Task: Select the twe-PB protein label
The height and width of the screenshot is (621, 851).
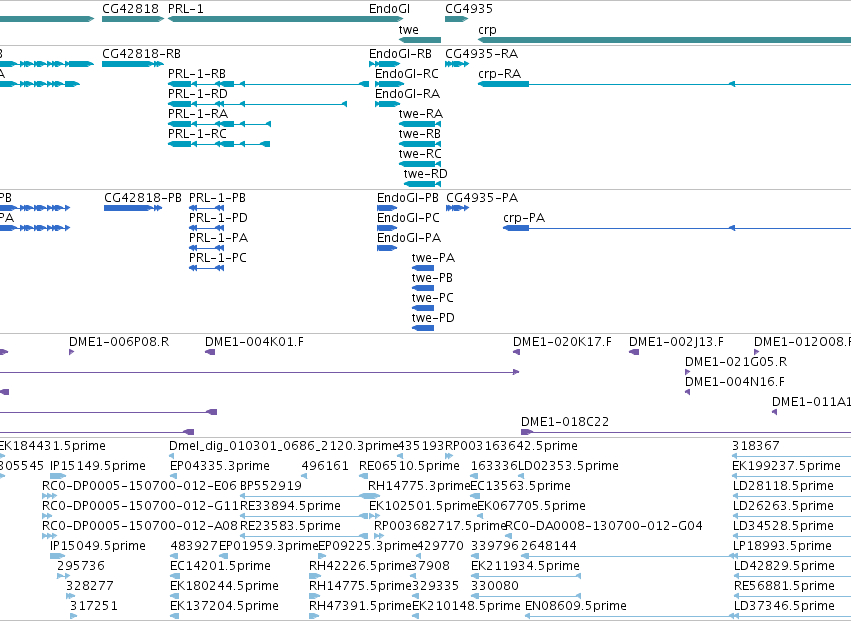Action: click(x=433, y=278)
